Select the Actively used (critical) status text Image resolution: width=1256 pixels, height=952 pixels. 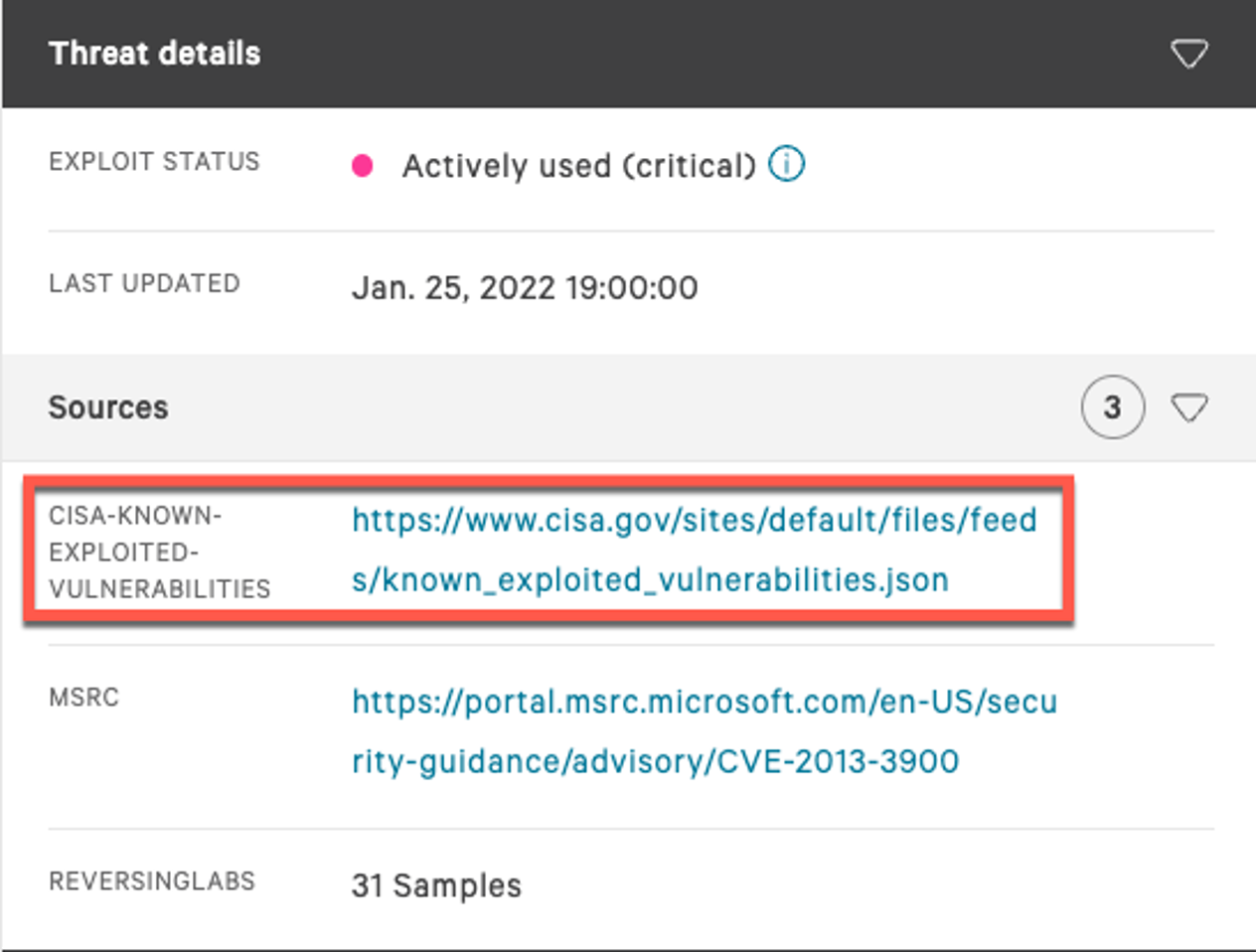click(579, 166)
